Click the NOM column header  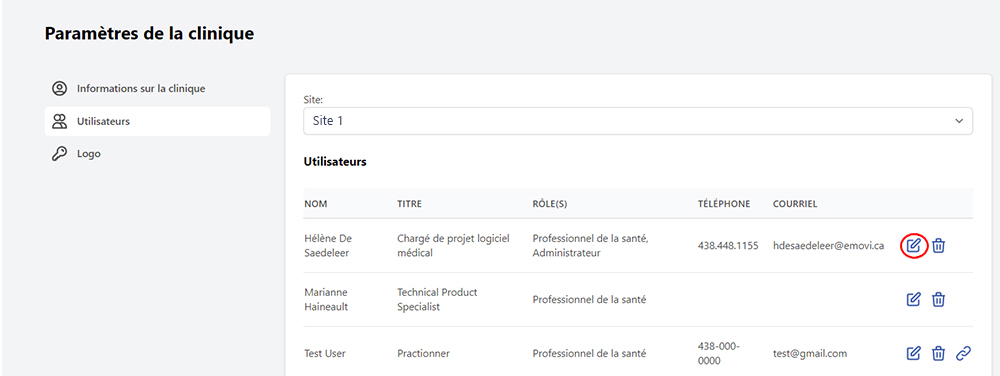316,204
